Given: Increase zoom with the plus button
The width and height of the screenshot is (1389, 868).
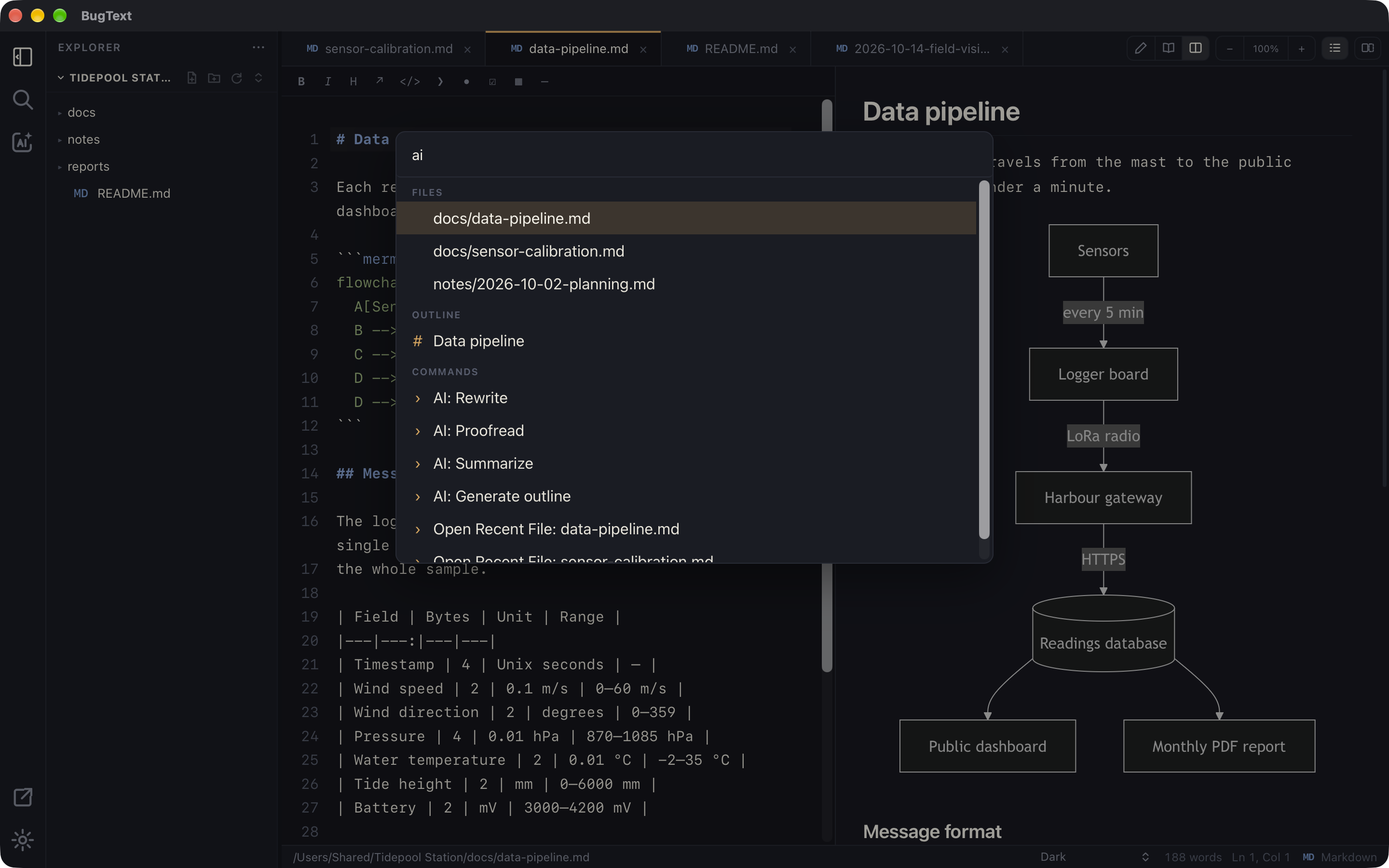Looking at the screenshot, I should [x=1302, y=49].
